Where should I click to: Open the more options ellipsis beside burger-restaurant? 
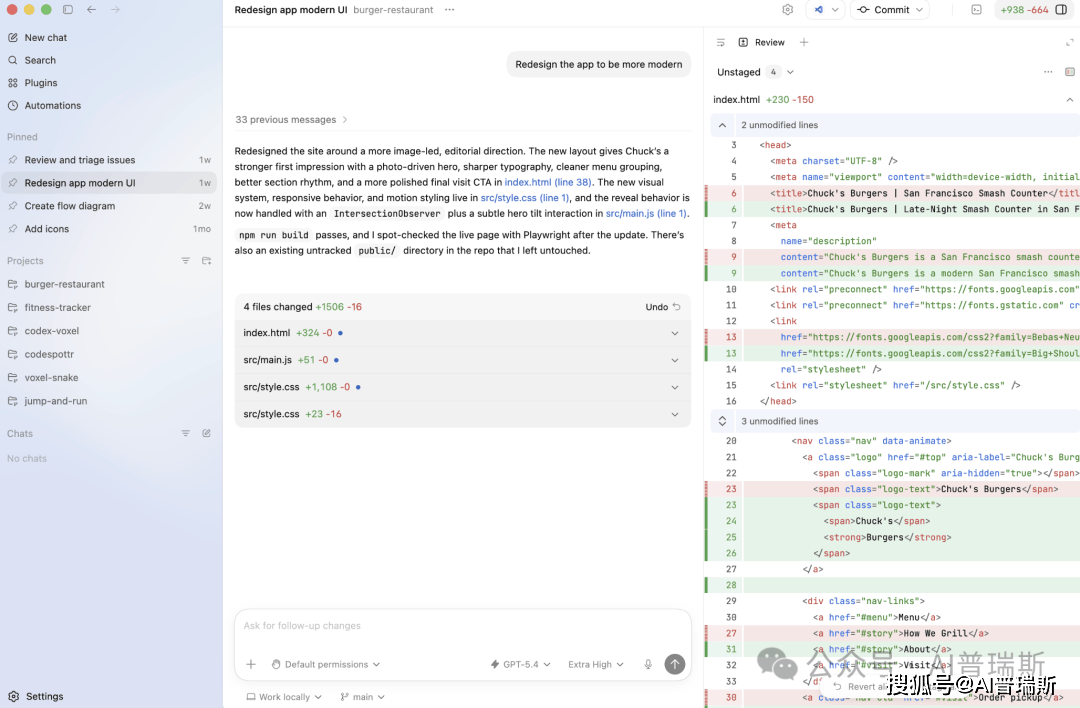coord(449,10)
